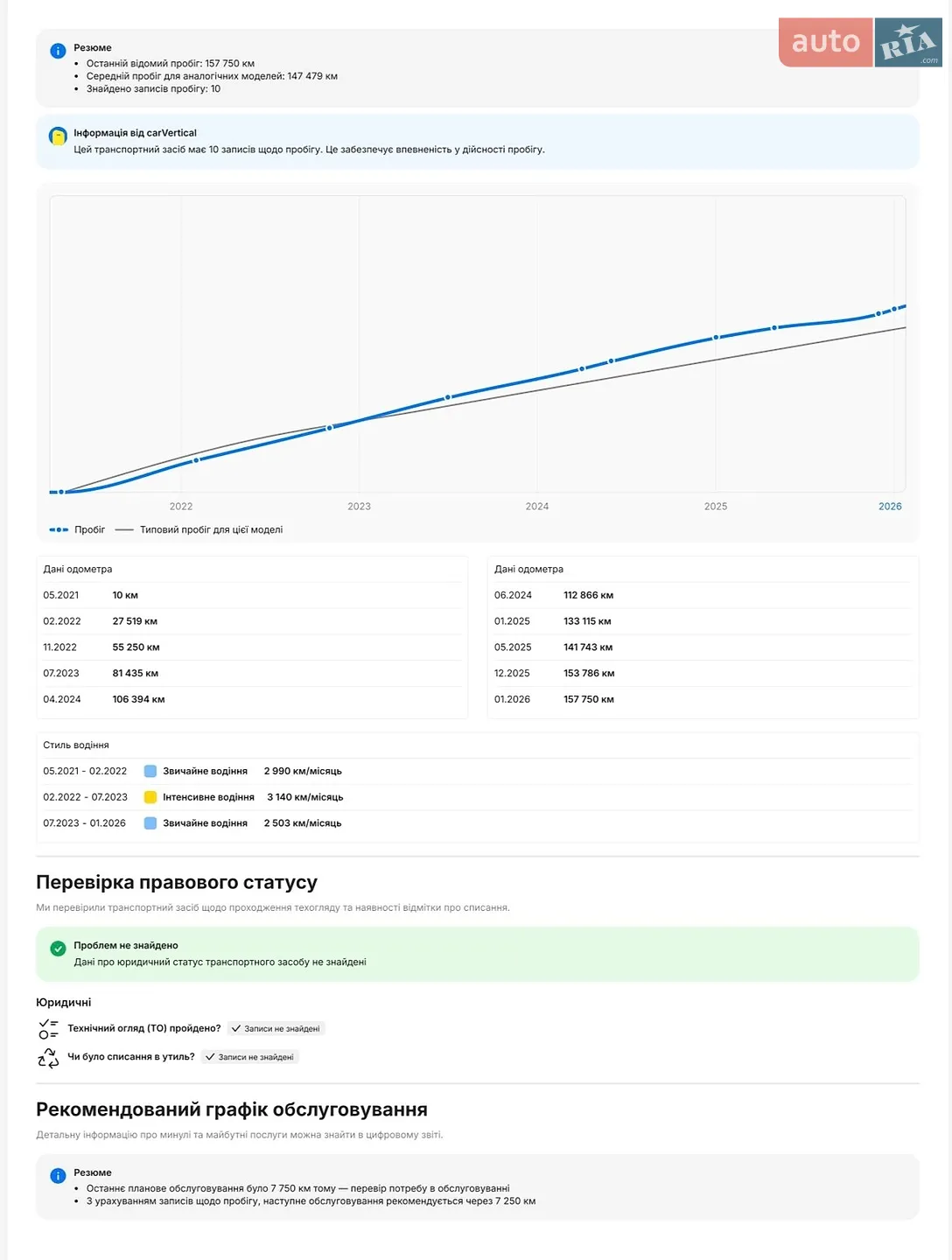The image size is (952, 1260).
Task: Click 'Останнє планове обслуговування було 7 750 км тому' line
Action: click(x=297, y=1188)
